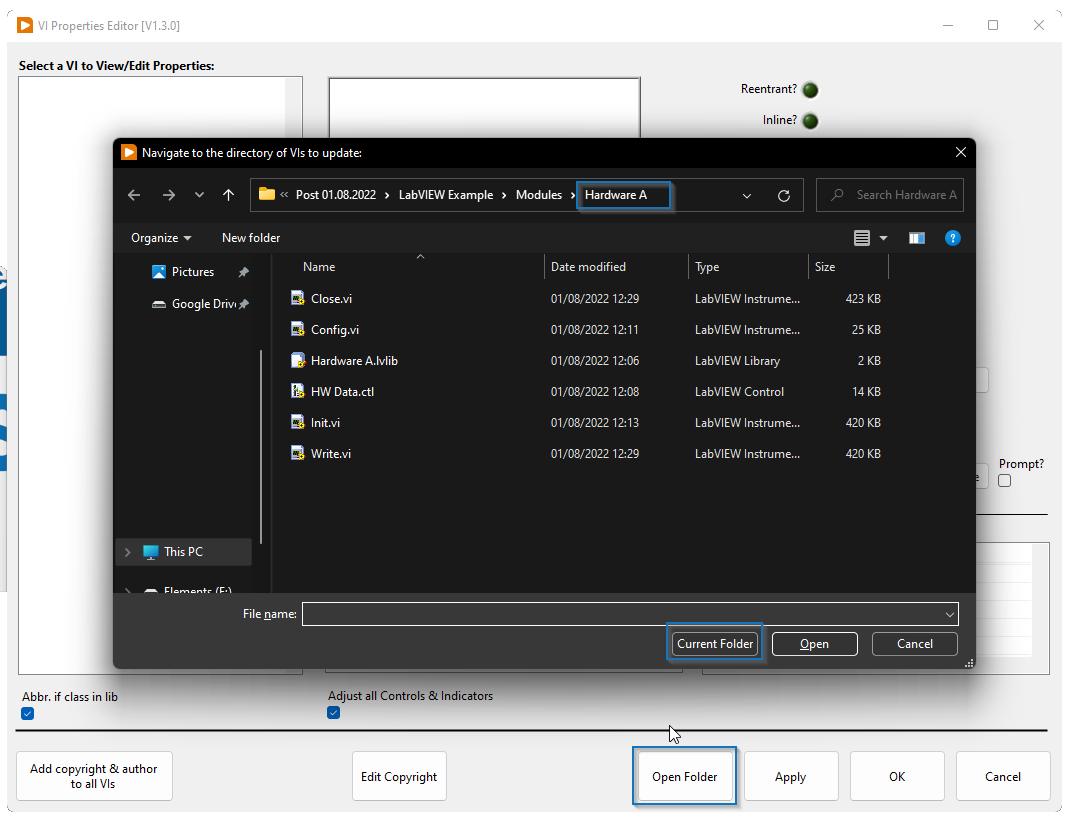Click the Modules breadcrumb in the address bar
The image size is (1068, 821).
coord(538,195)
